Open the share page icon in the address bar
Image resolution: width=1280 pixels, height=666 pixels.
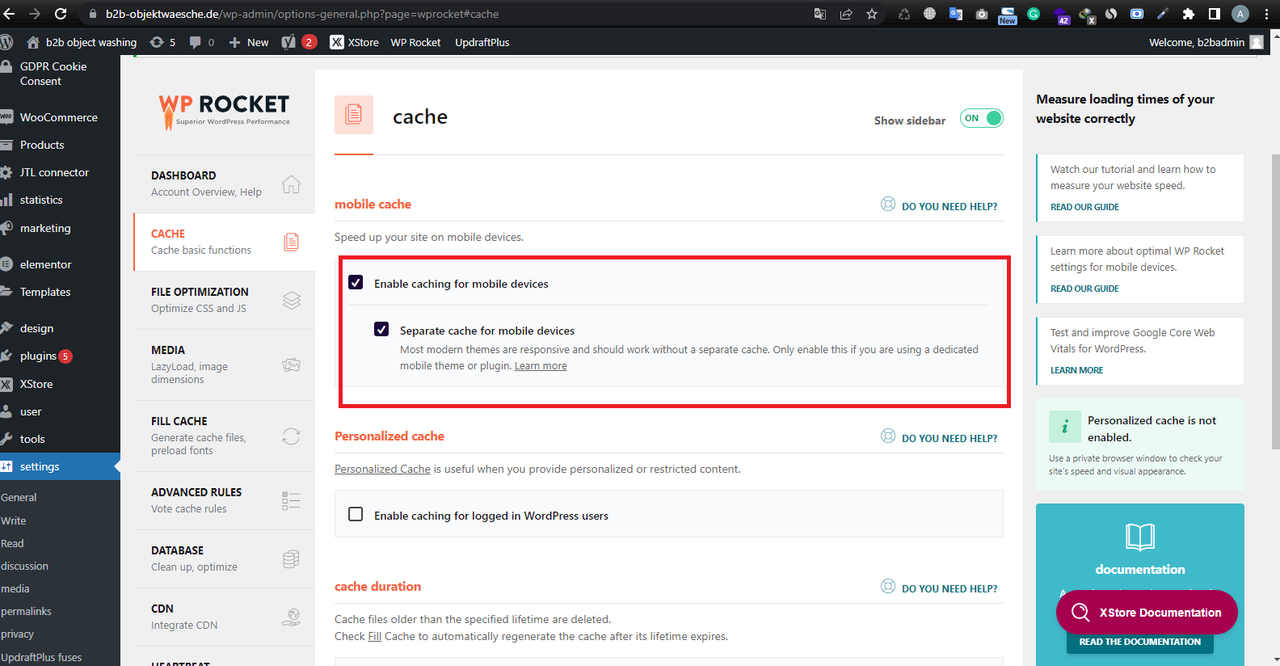click(846, 14)
